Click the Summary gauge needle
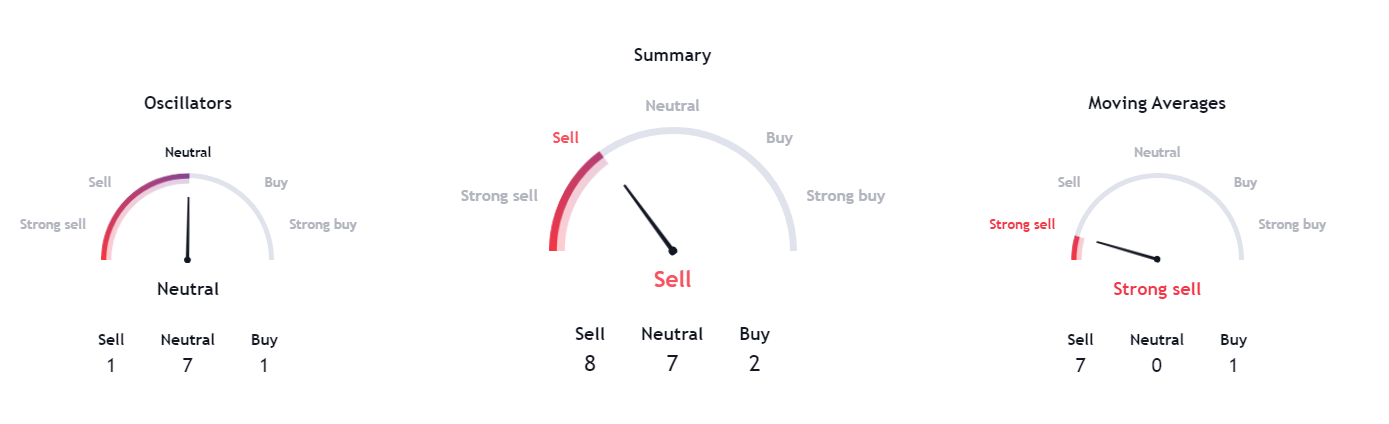Screen dimensions: 1389x424 coord(648,217)
